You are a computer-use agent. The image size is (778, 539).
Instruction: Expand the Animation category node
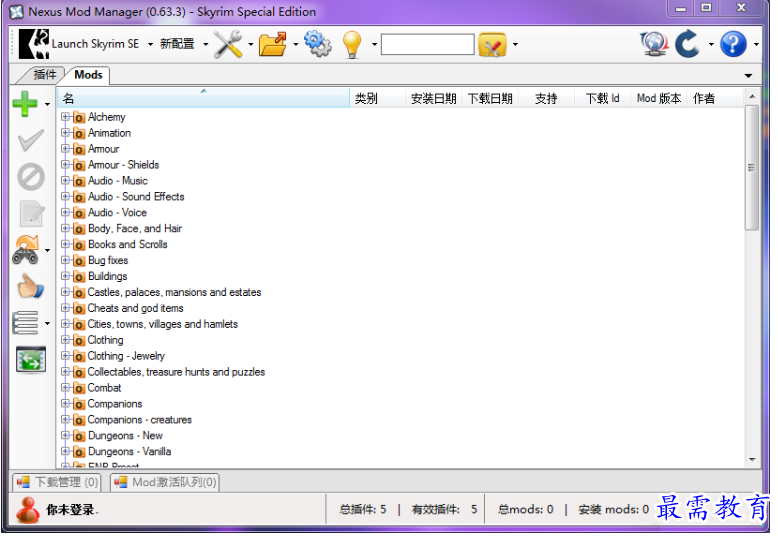pos(65,133)
